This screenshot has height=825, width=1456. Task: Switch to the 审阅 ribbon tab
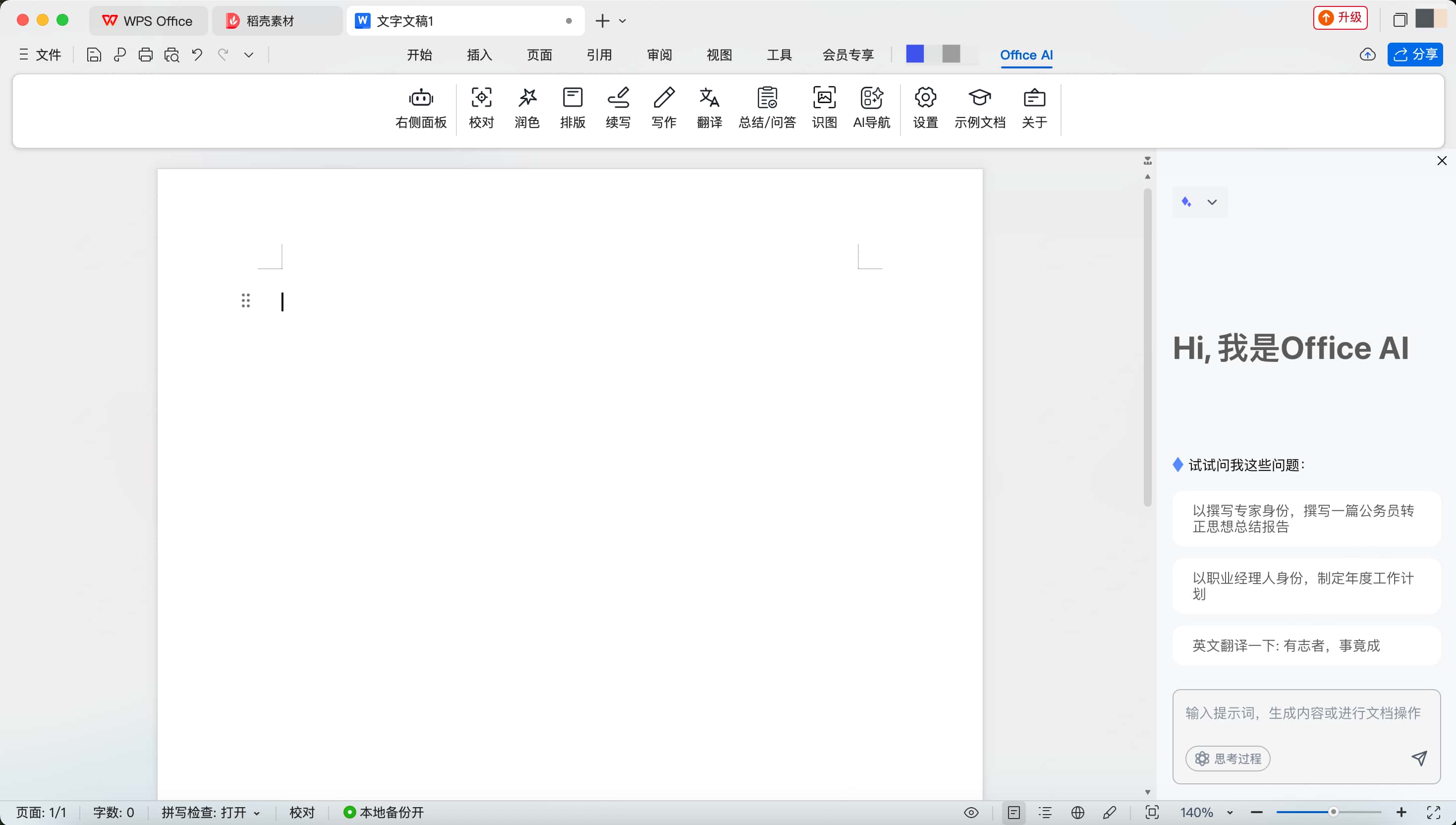click(659, 55)
